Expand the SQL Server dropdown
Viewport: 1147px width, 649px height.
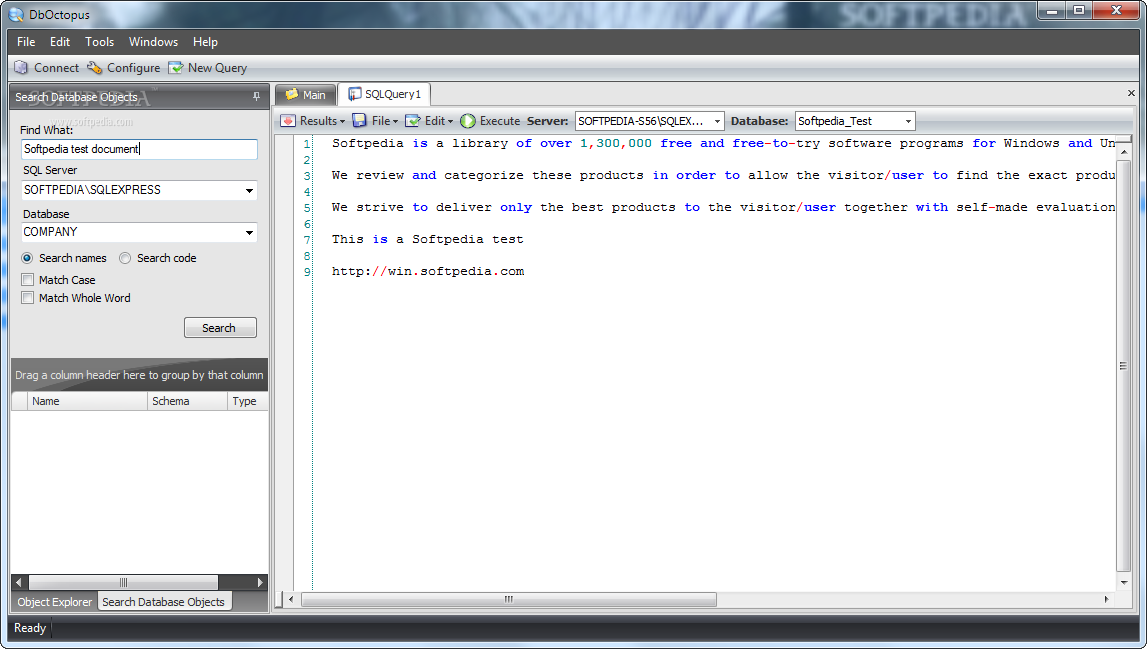pos(249,190)
